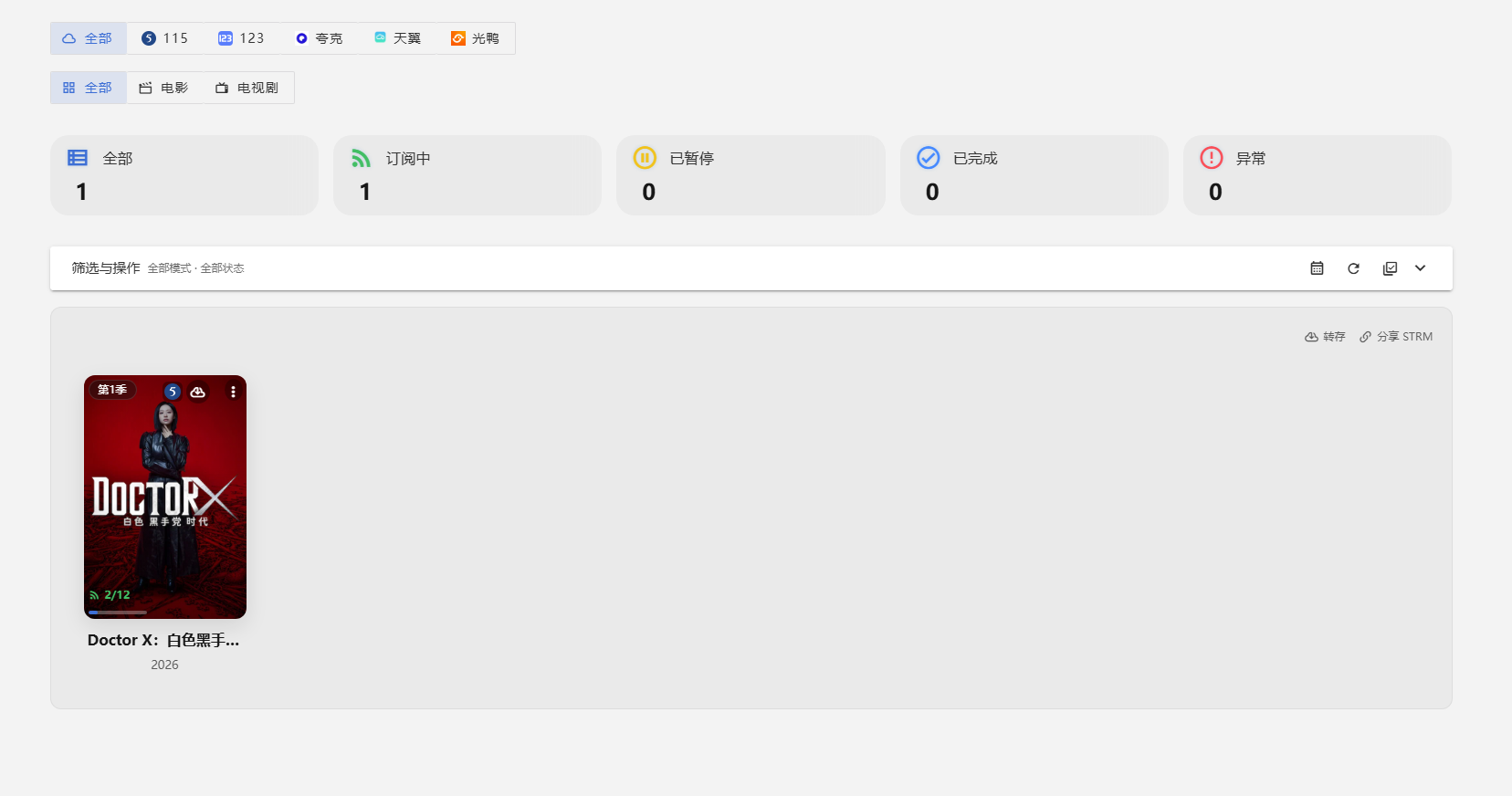Click the batch select icon in filter bar
1512x796 pixels.
pyautogui.click(x=1390, y=268)
